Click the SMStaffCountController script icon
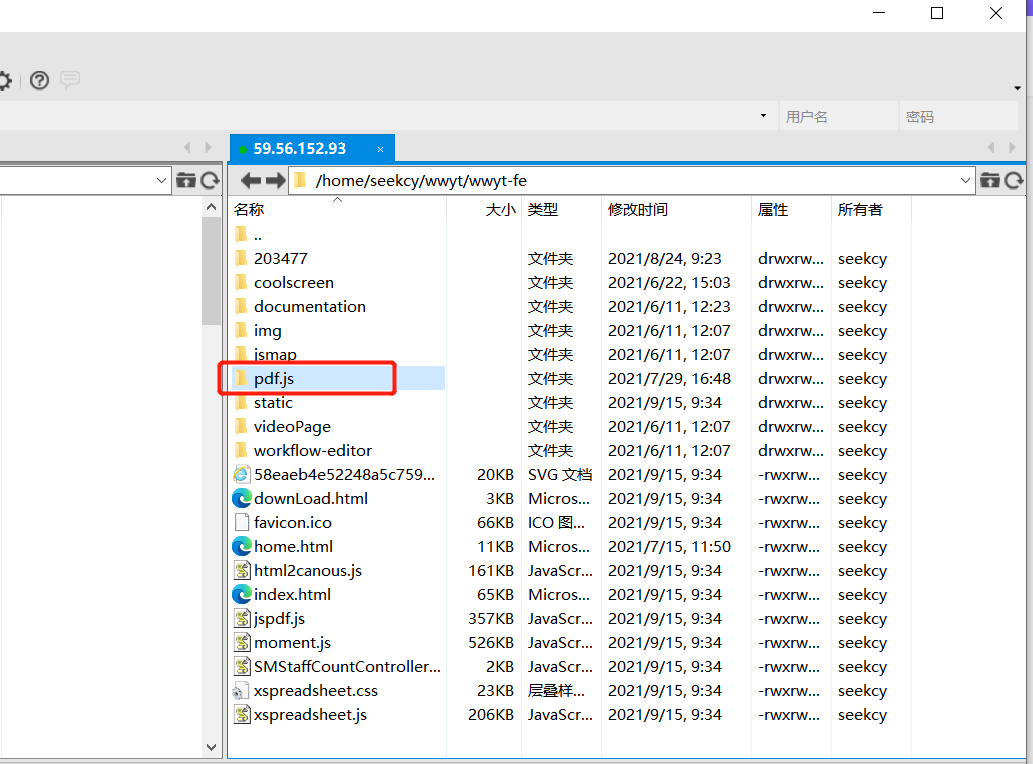The height and width of the screenshot is (764, 1033). [242, 667]
